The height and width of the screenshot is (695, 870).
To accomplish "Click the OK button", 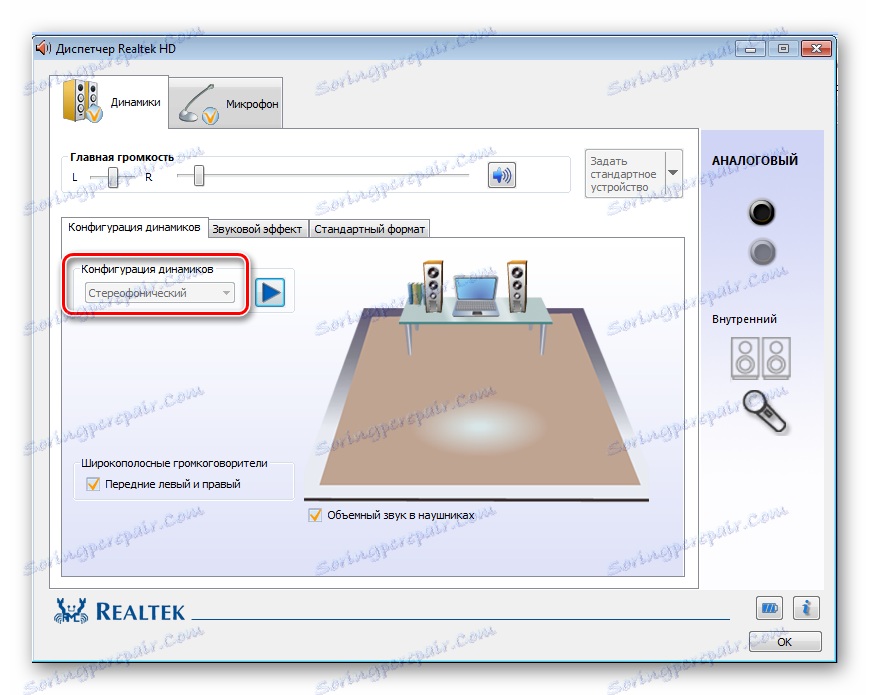I will coord(785,642).
